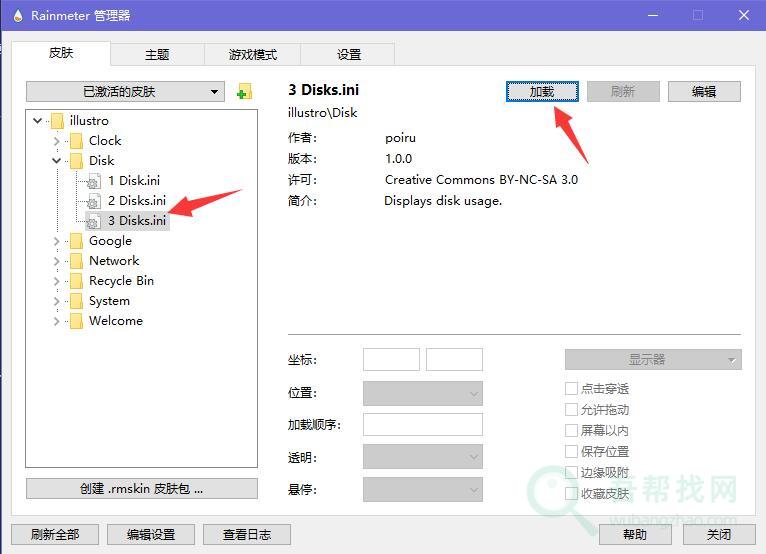Select the 1 Disk.ini skin file
766x554 pixels.
tap(133, 181)
